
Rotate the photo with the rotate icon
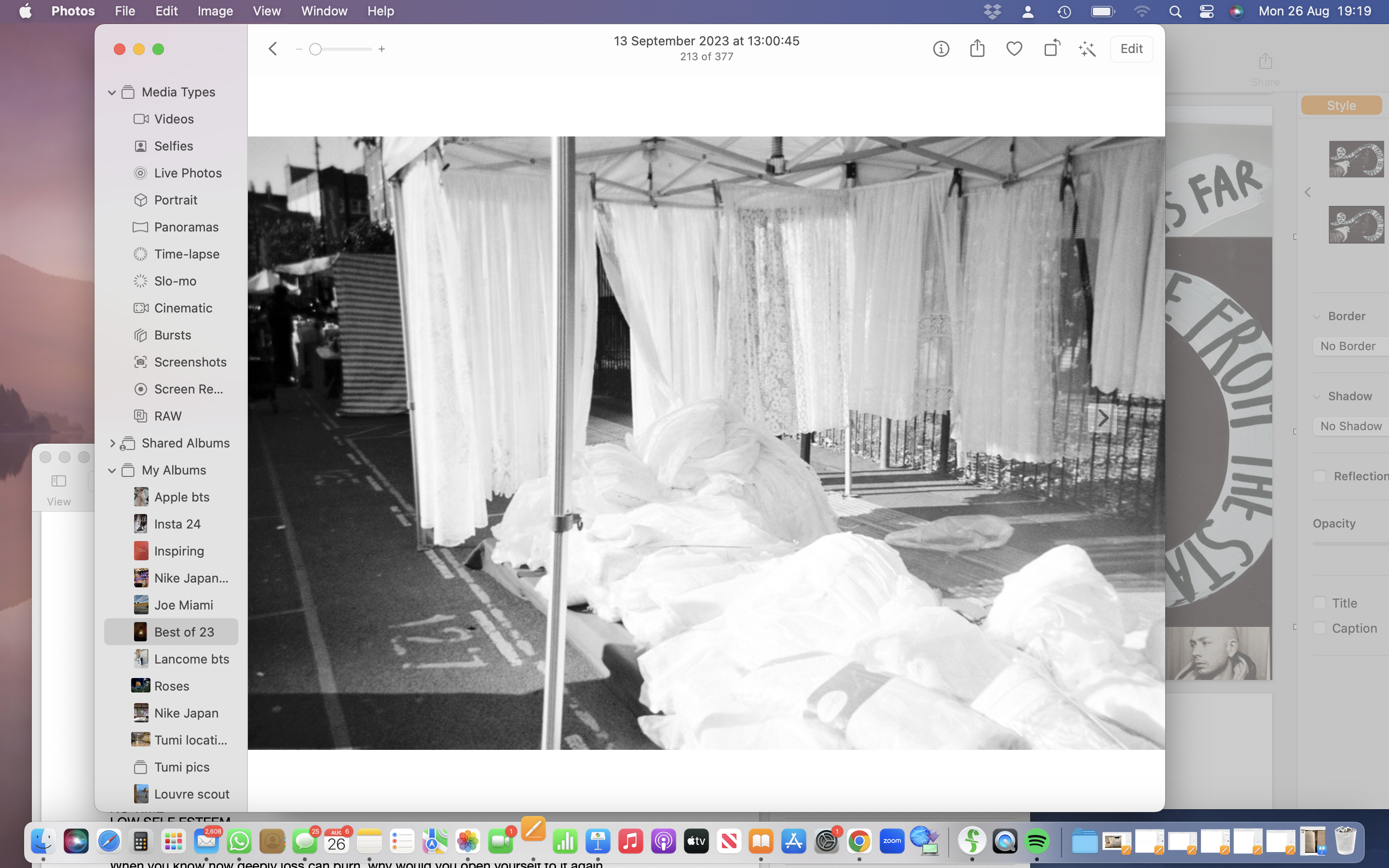click(1051, 48)
